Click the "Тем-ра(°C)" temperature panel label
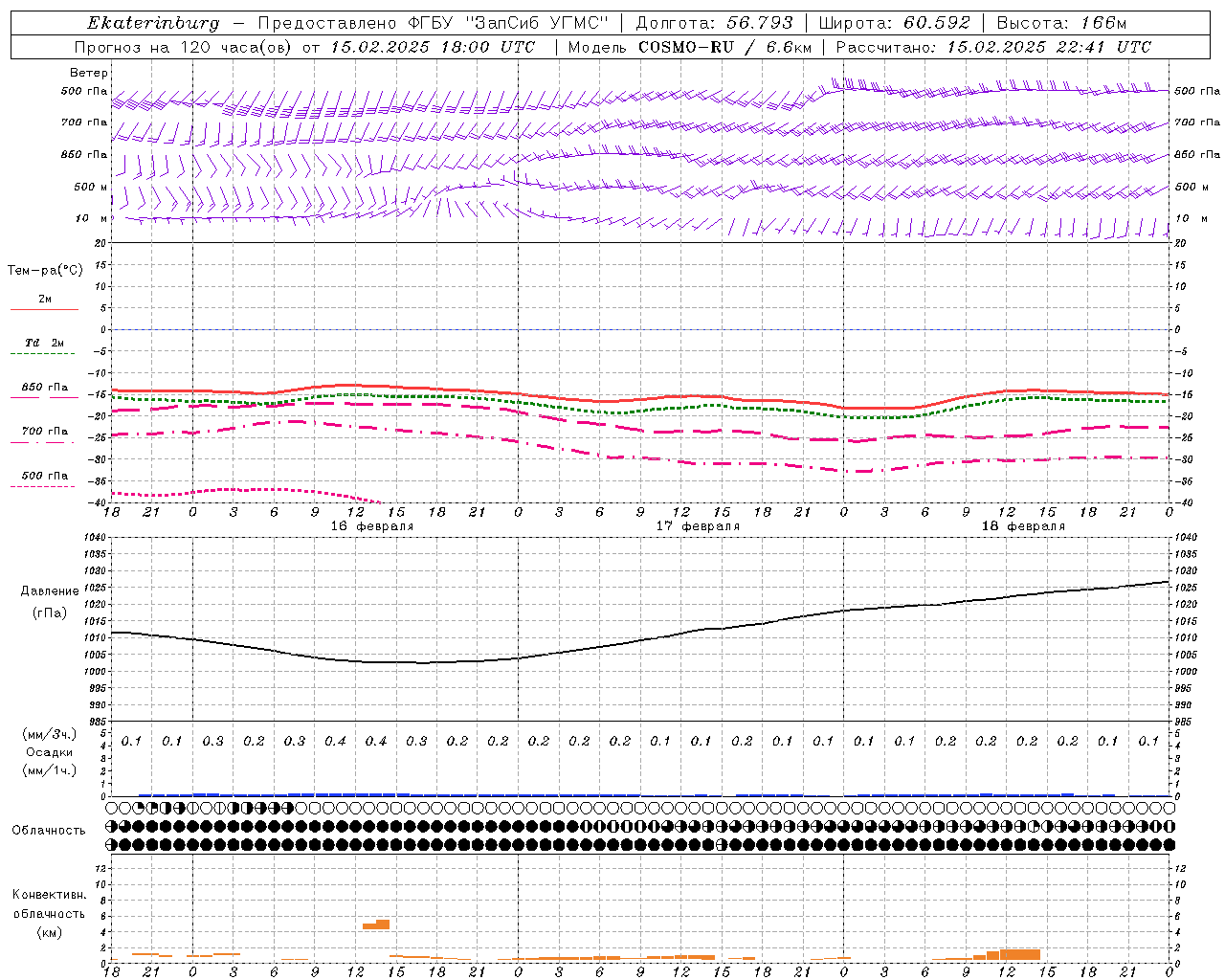This screenshot has width=1225, height=980. tap(45, 271)
